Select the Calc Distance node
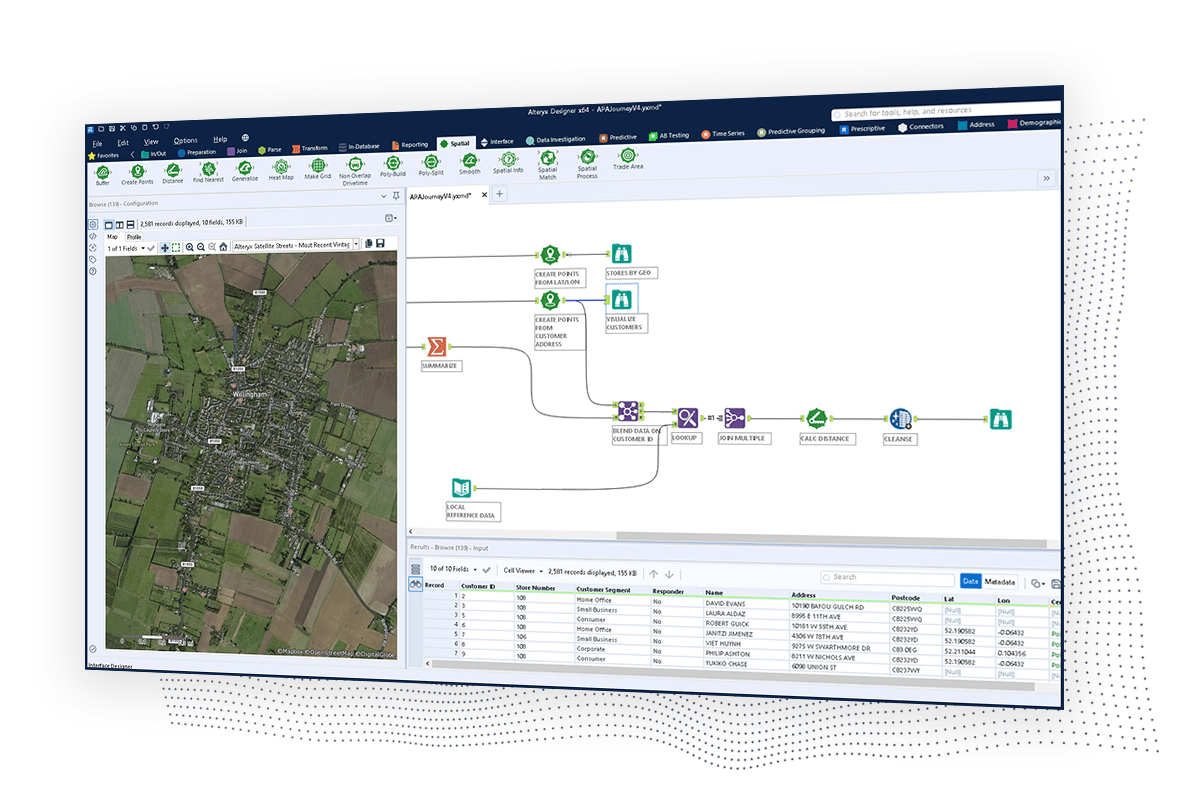 pos(817,418)
